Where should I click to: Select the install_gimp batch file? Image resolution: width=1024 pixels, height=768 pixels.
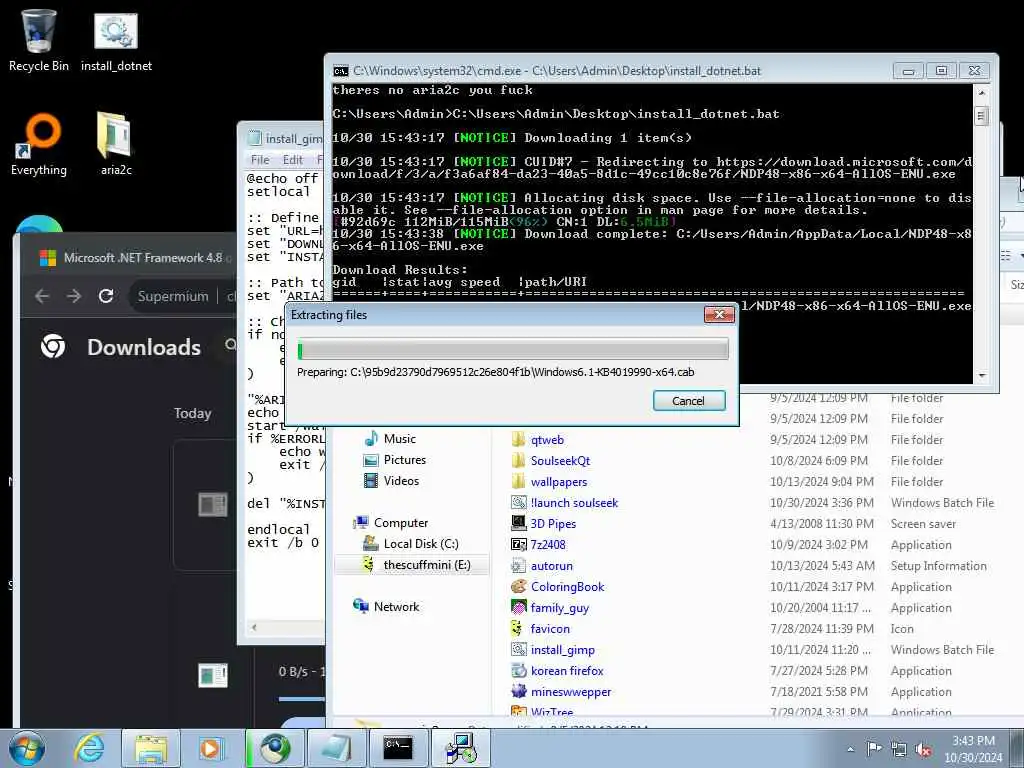click(553, 649)
